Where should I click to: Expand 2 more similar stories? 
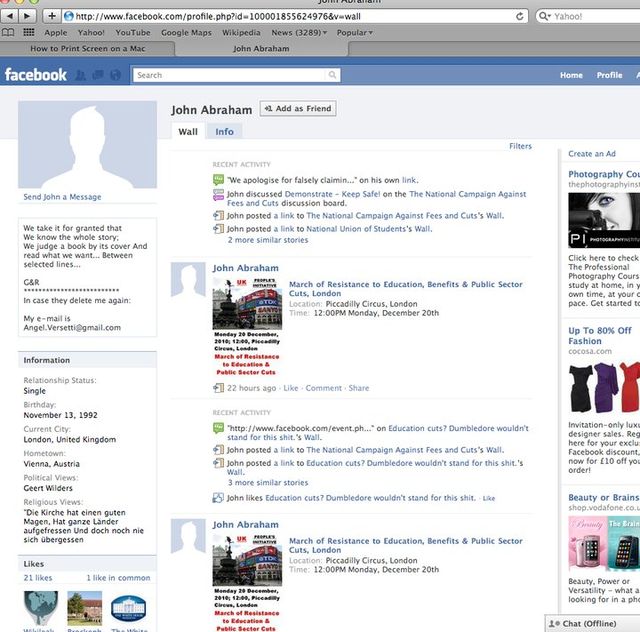[x=267, y=240]
